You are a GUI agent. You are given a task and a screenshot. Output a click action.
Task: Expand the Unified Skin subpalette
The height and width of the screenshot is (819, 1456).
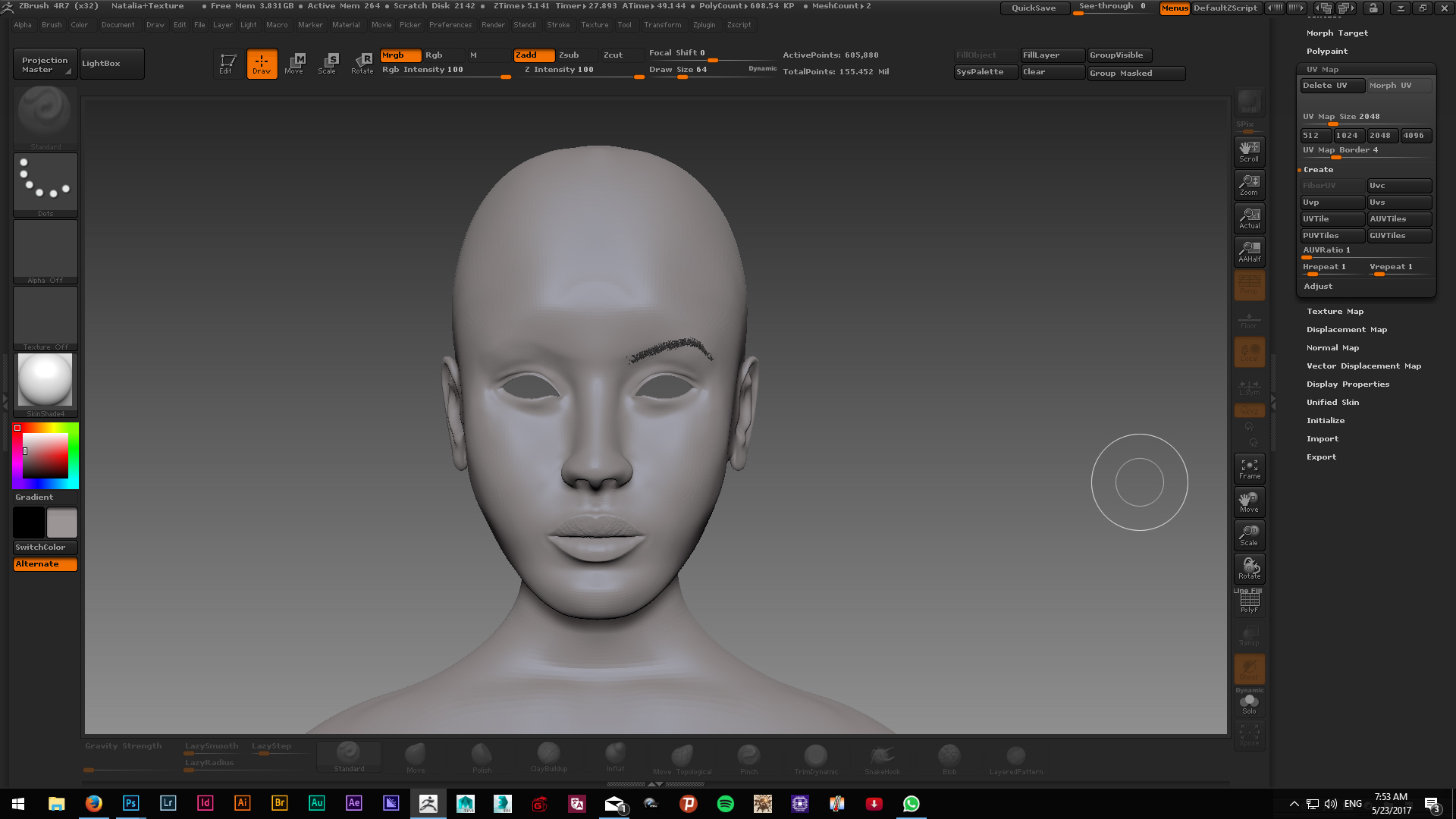pos(1332,403)
